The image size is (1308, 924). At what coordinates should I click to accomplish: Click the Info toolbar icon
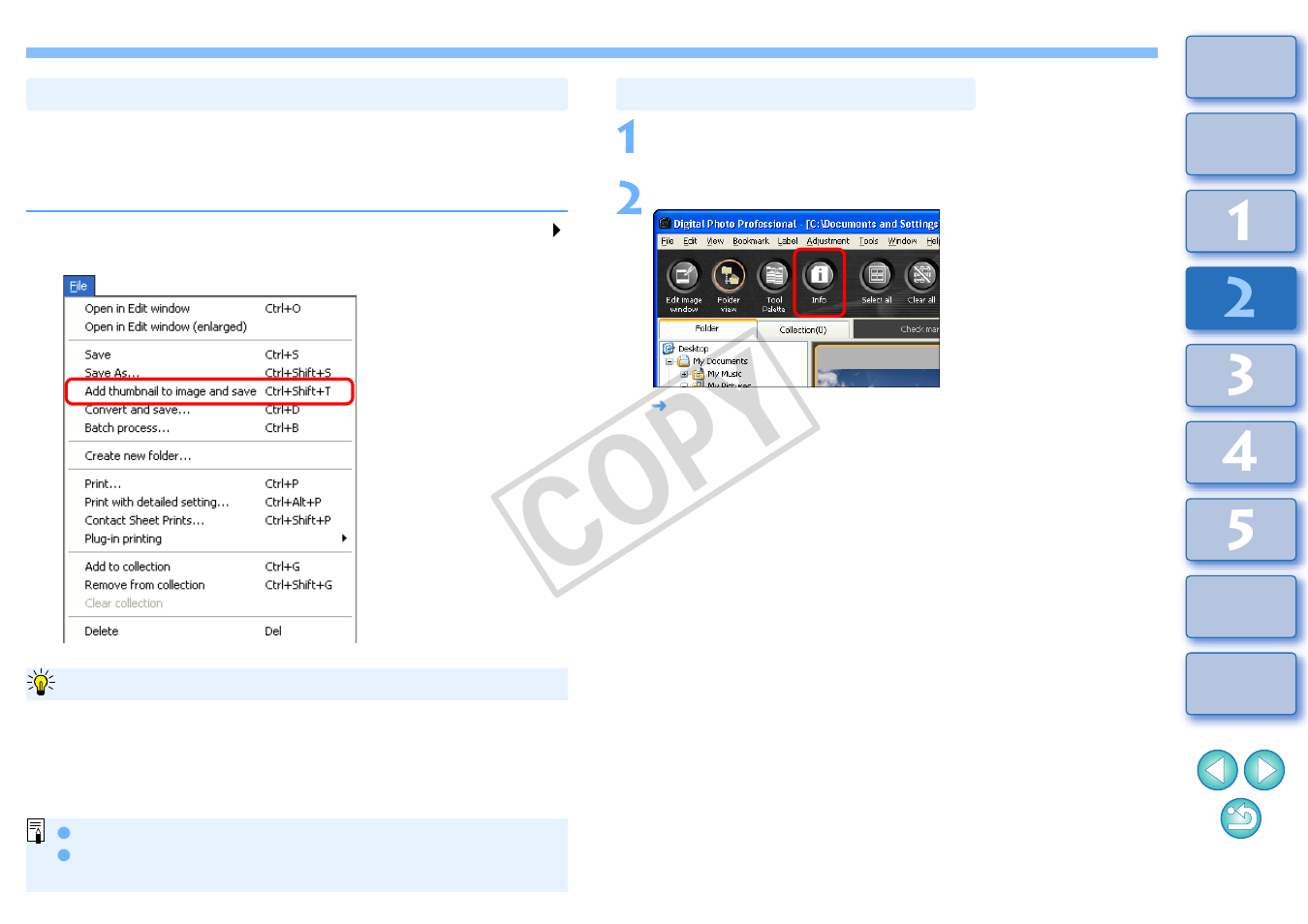[819, 276]
